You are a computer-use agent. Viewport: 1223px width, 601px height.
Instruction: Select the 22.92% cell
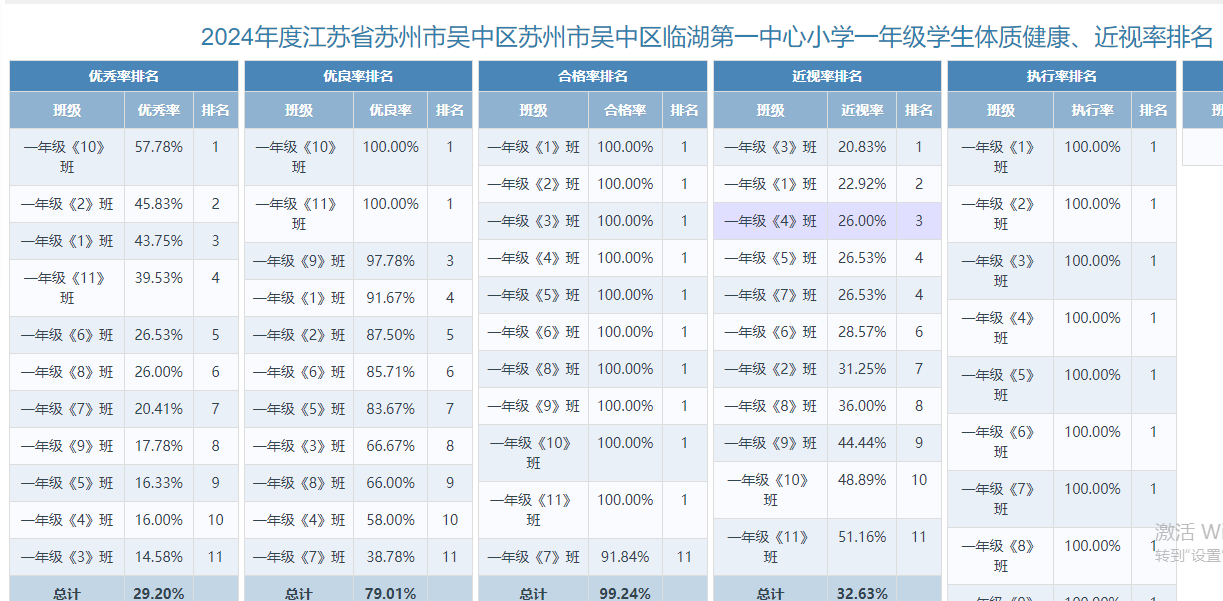862,184
